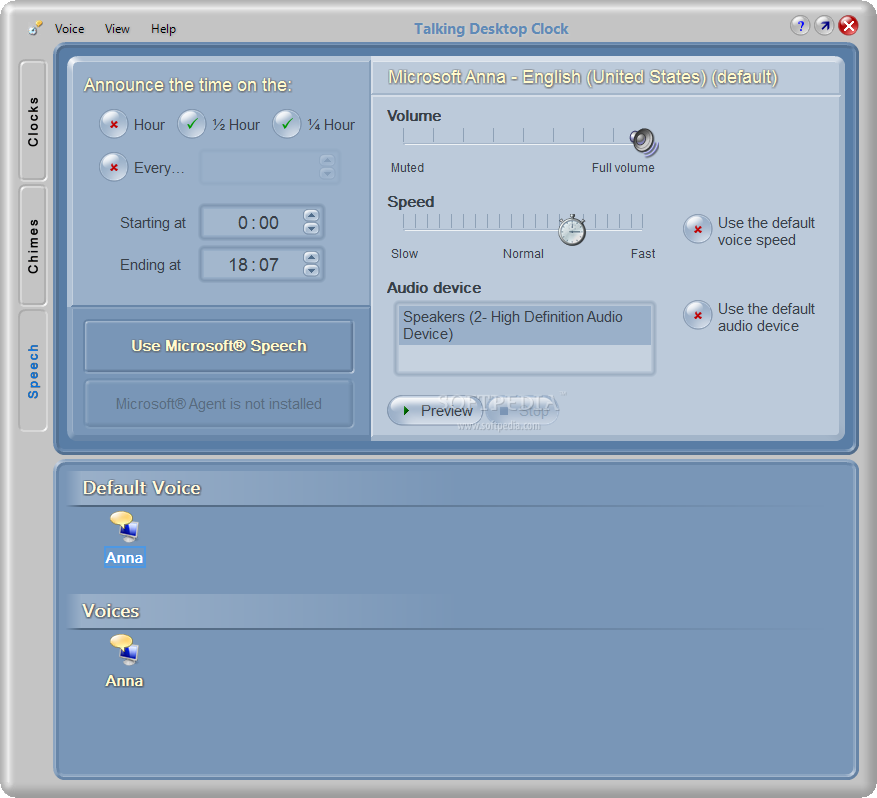Click the Normal speed label
877x798 pixels.
523,254
